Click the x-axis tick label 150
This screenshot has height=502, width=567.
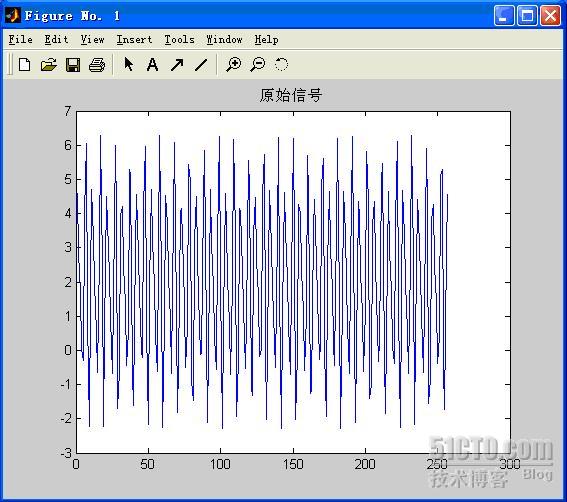pos(293,464)
